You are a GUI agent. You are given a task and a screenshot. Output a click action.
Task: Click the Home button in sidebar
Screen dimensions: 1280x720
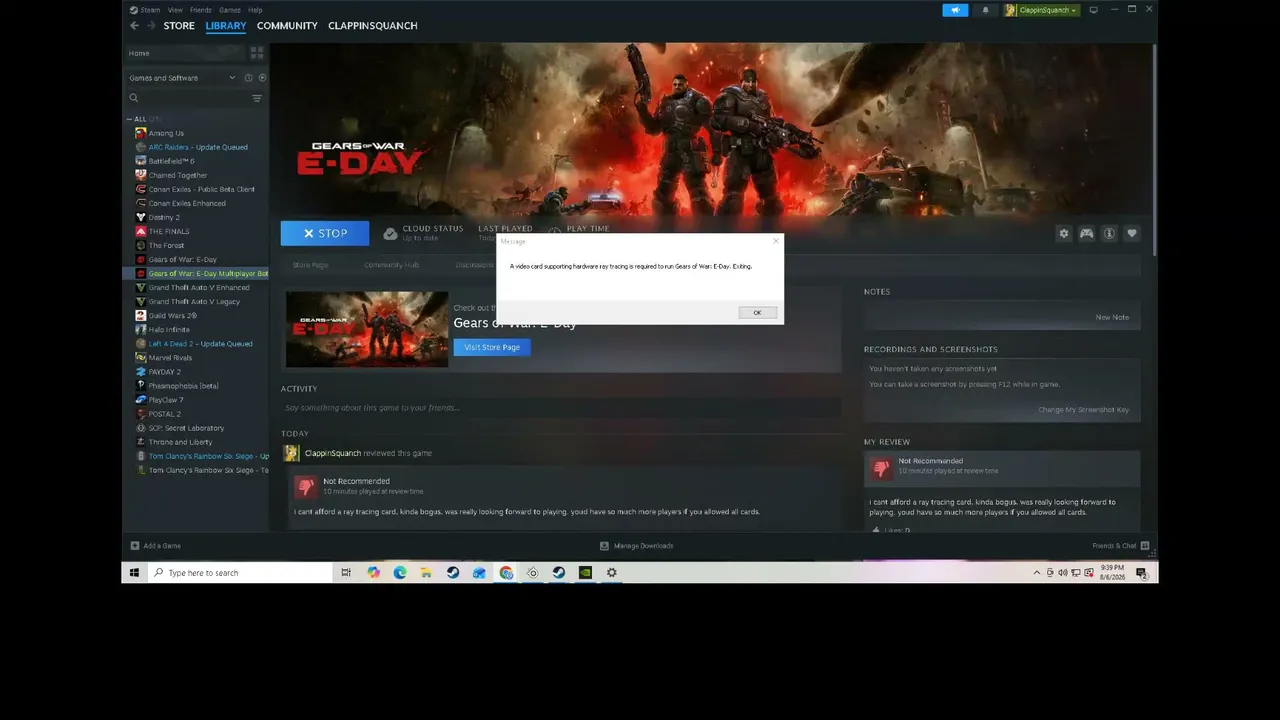(186, 53)
